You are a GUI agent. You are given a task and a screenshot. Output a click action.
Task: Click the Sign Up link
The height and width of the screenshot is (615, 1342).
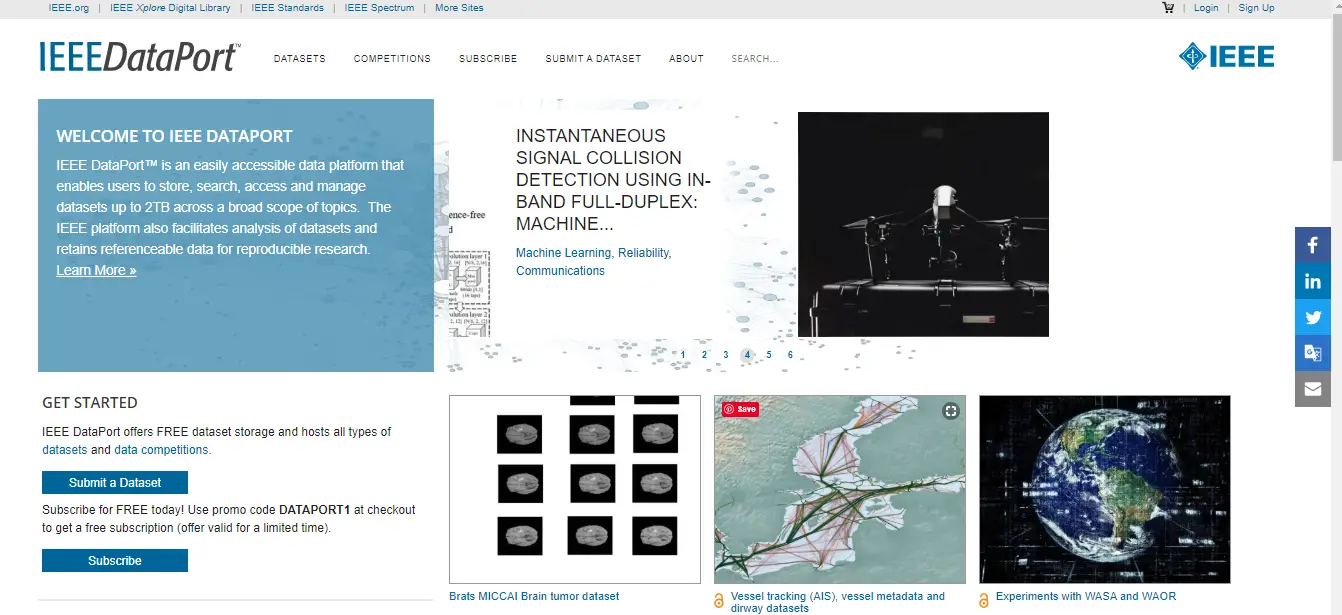(x=1256, y=8)
